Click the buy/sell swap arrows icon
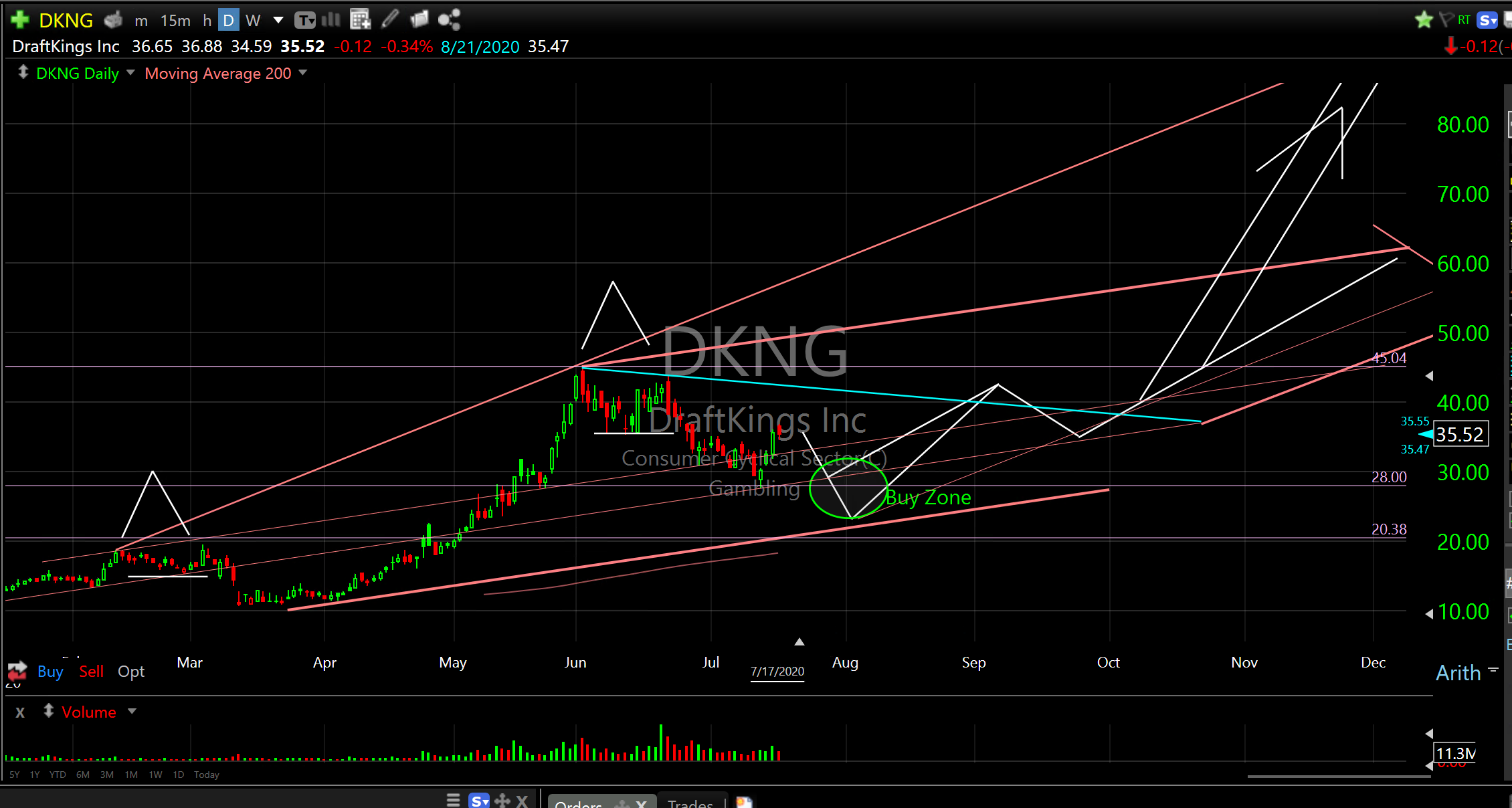The height and width of the screenshot is (808, 1512). click(17, 671)
